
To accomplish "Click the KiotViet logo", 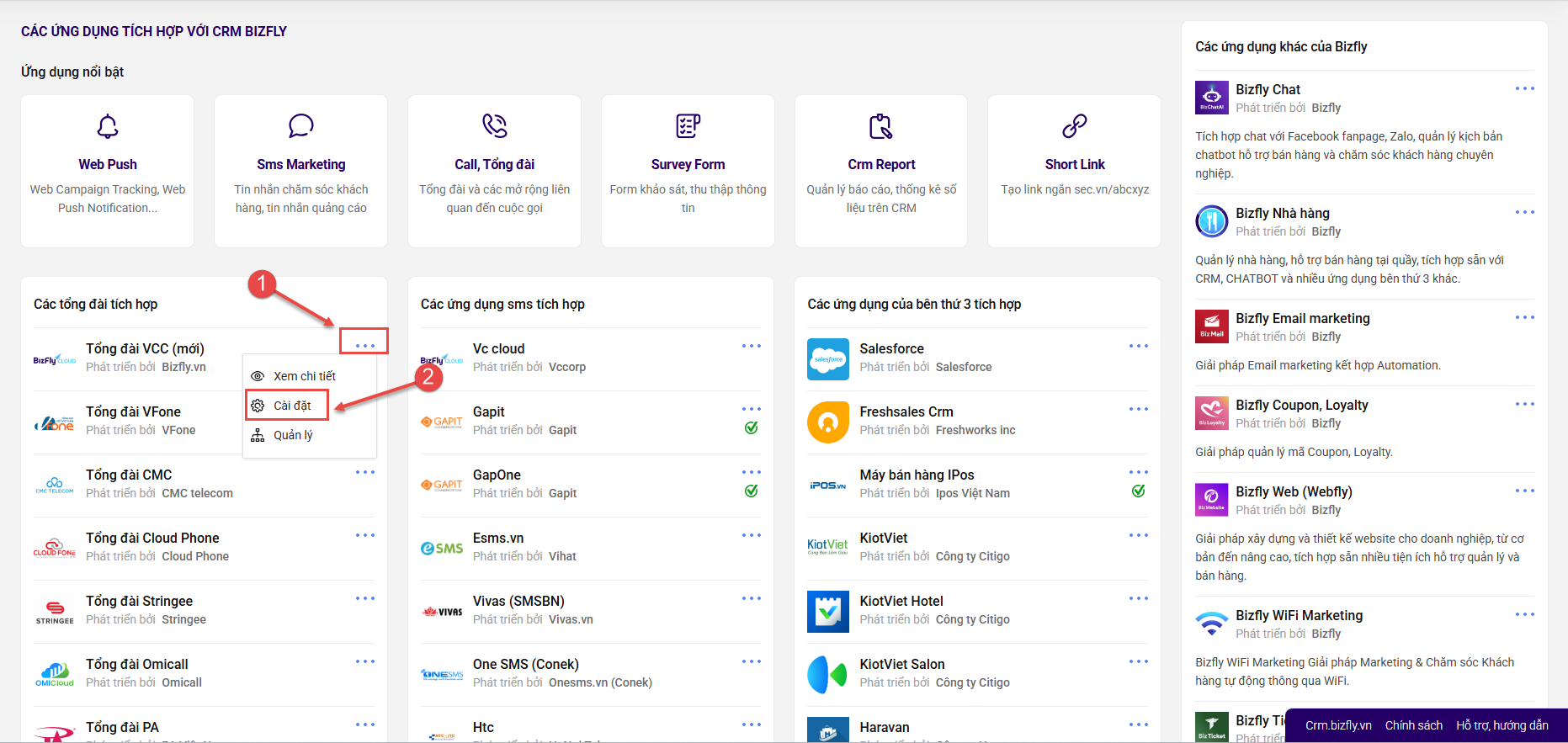I will click(x=828, y=547).
